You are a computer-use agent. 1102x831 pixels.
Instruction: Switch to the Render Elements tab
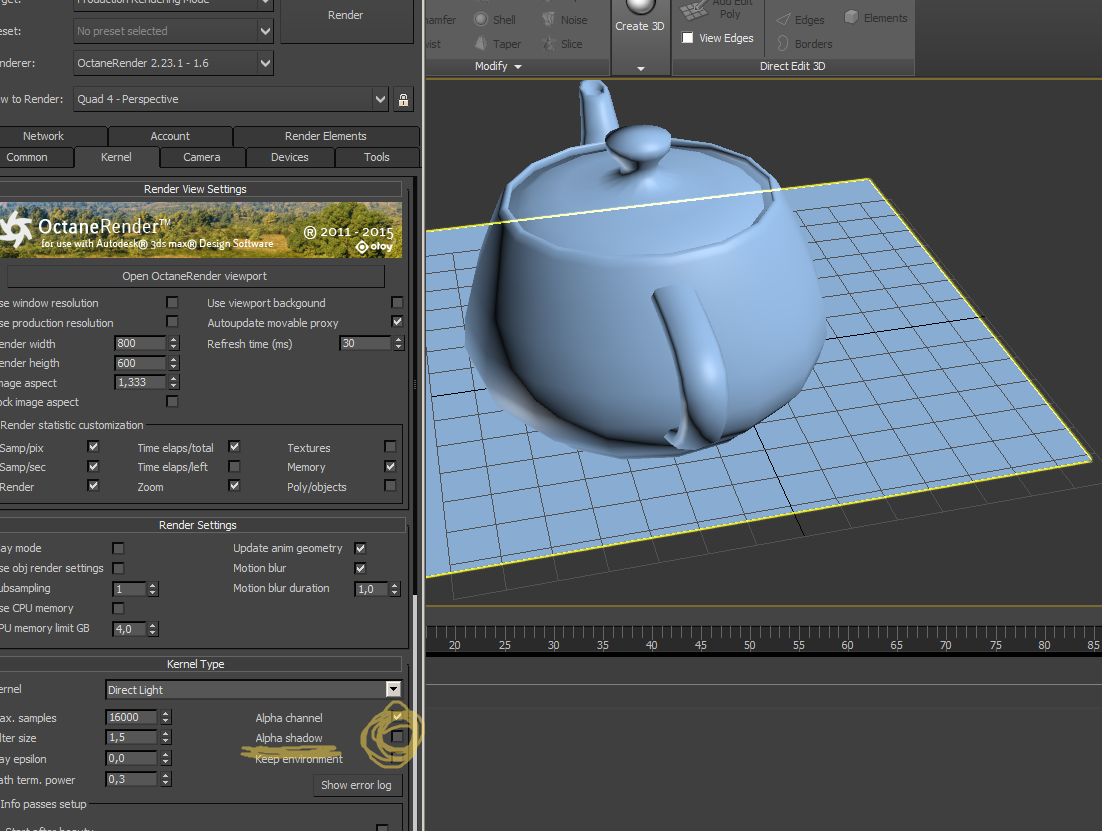tap(325, 136)
